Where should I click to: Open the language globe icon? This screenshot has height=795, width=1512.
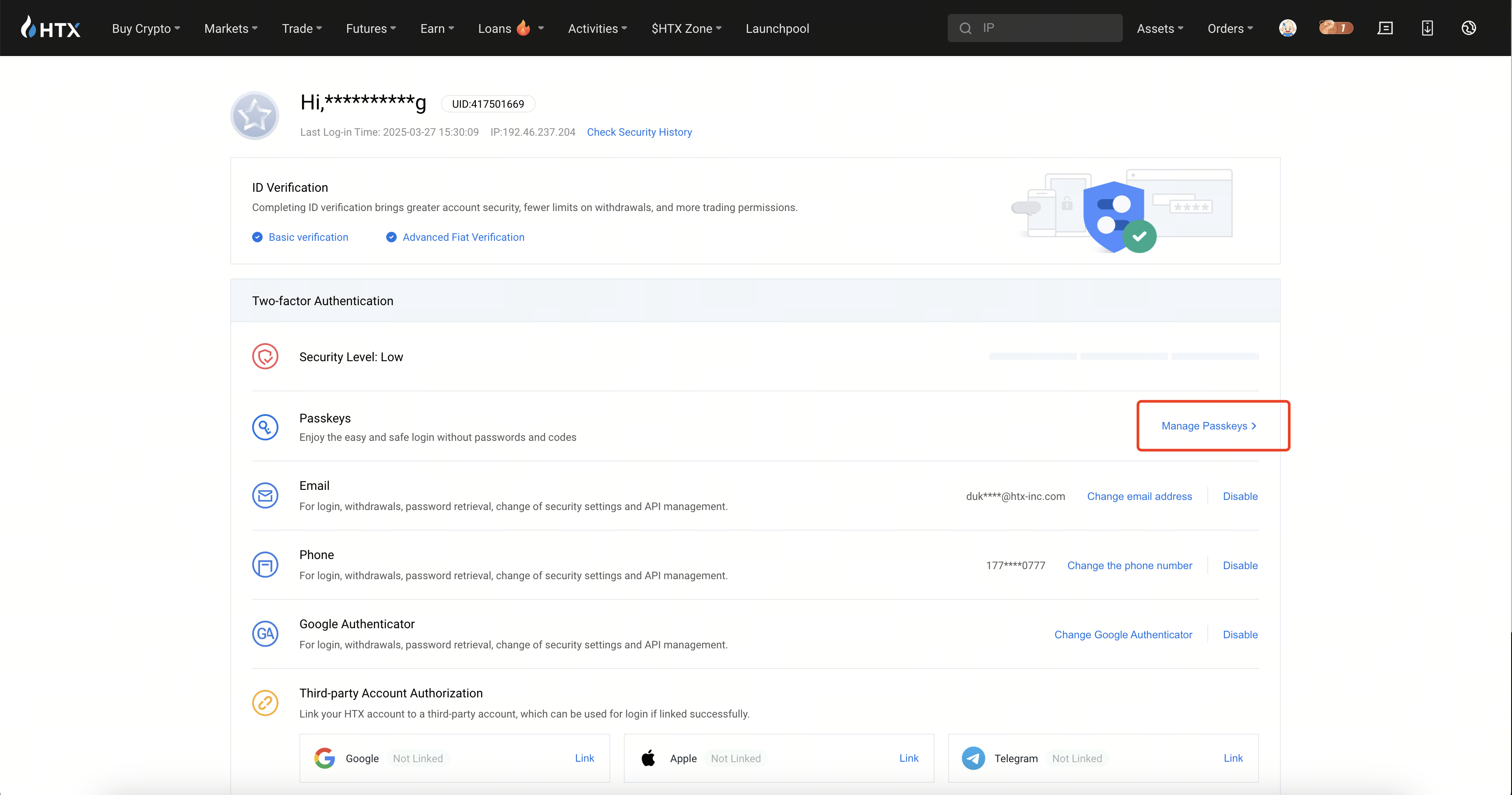coord(1469,28)
